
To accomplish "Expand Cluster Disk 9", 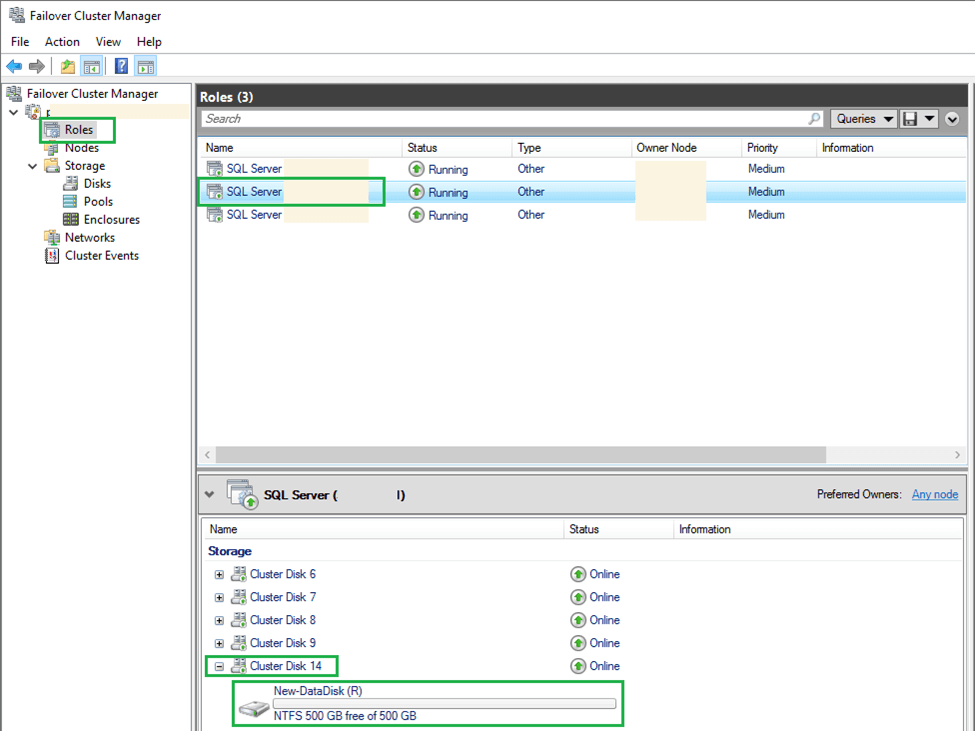I will click(x=219, y=644).
